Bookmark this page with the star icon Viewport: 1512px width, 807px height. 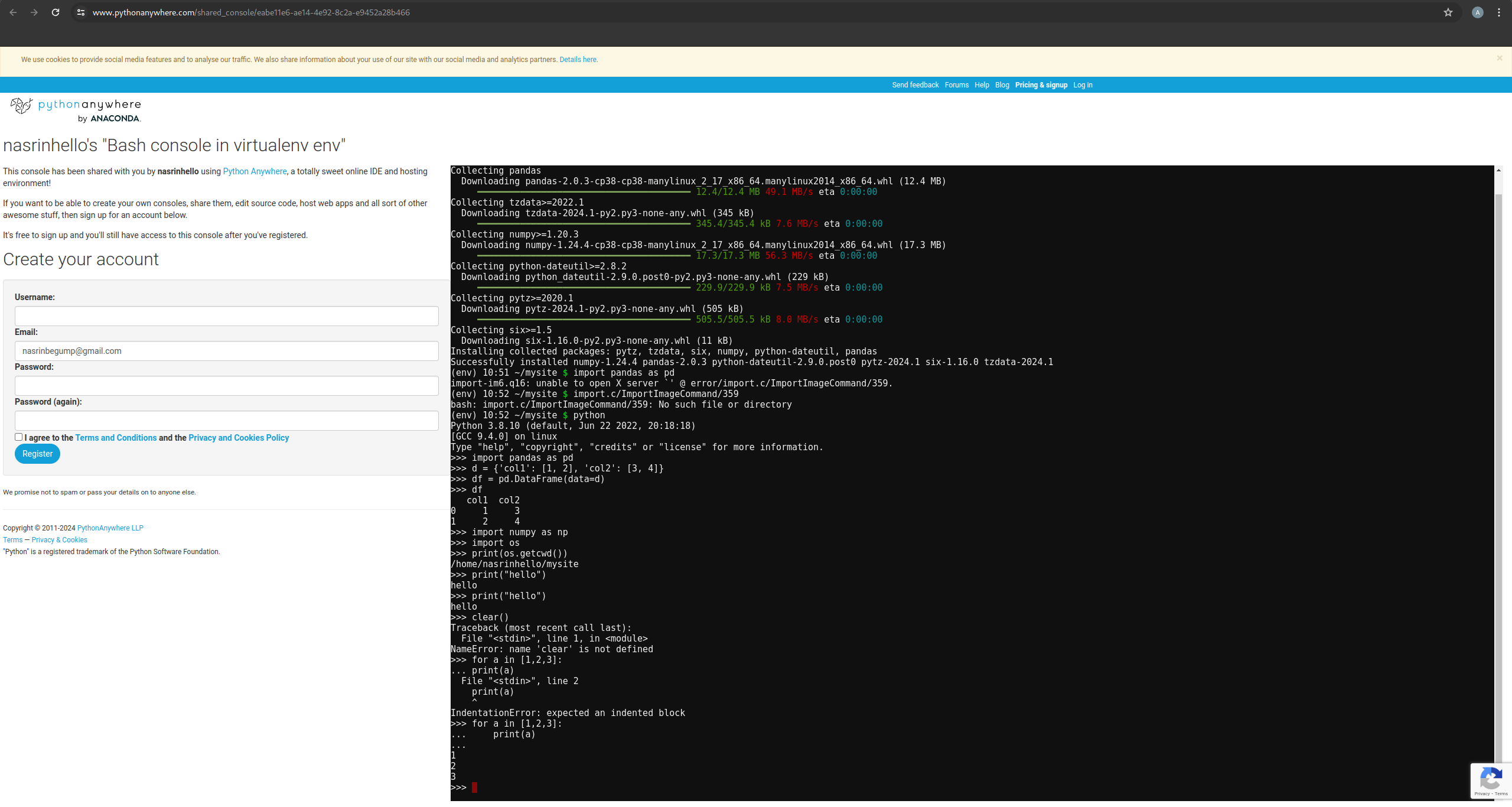point(1448,12)
